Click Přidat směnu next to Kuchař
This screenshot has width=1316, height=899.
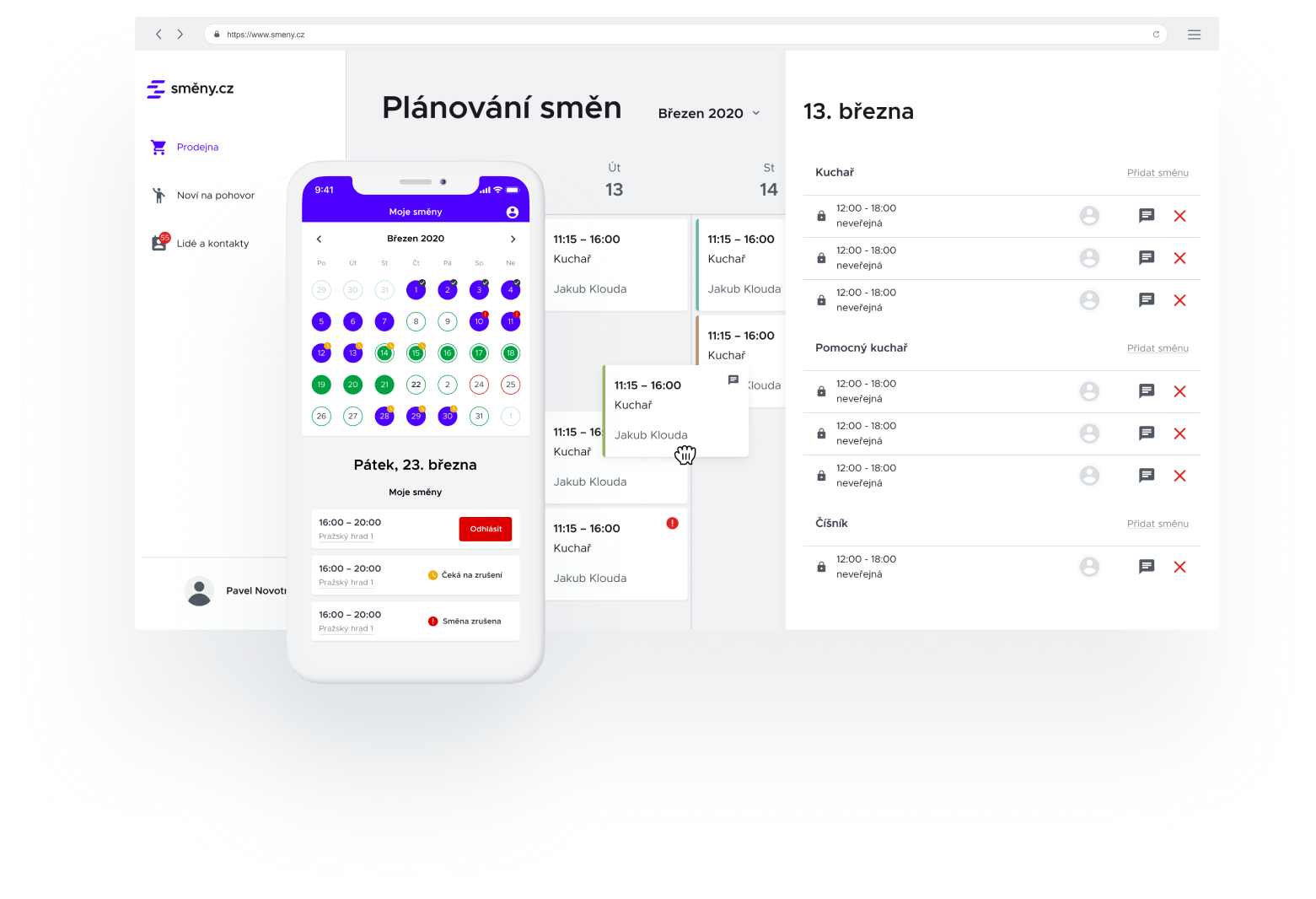click(1158, 173)
